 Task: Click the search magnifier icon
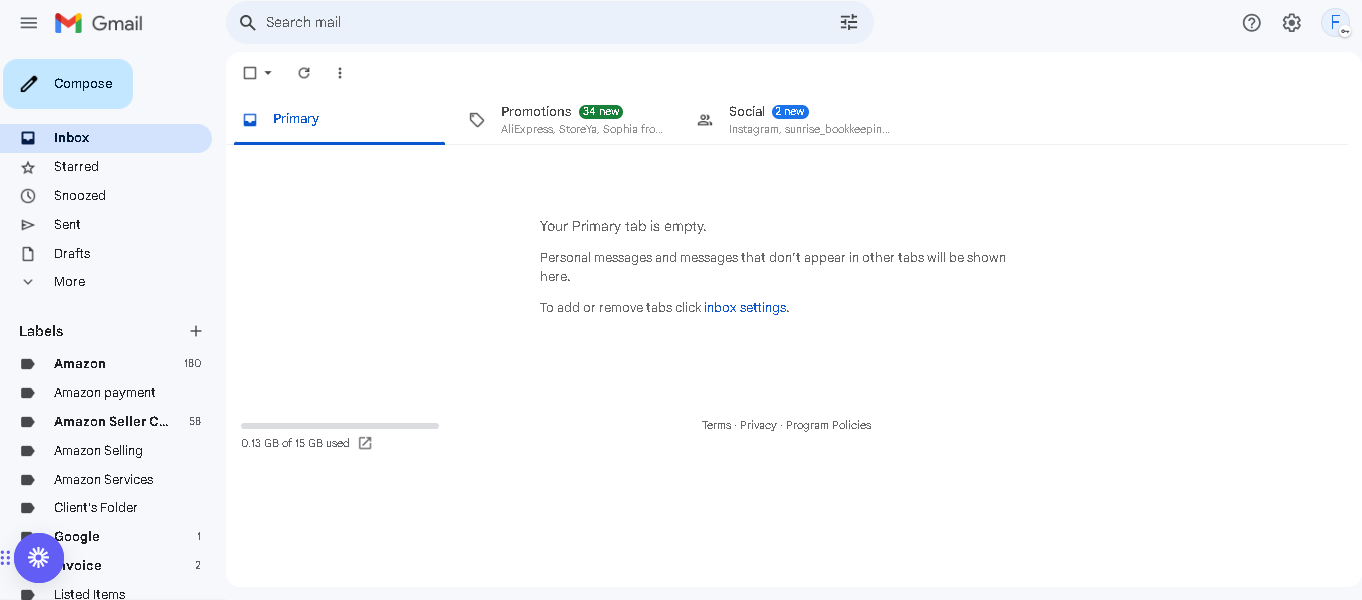tap(248, 22)
